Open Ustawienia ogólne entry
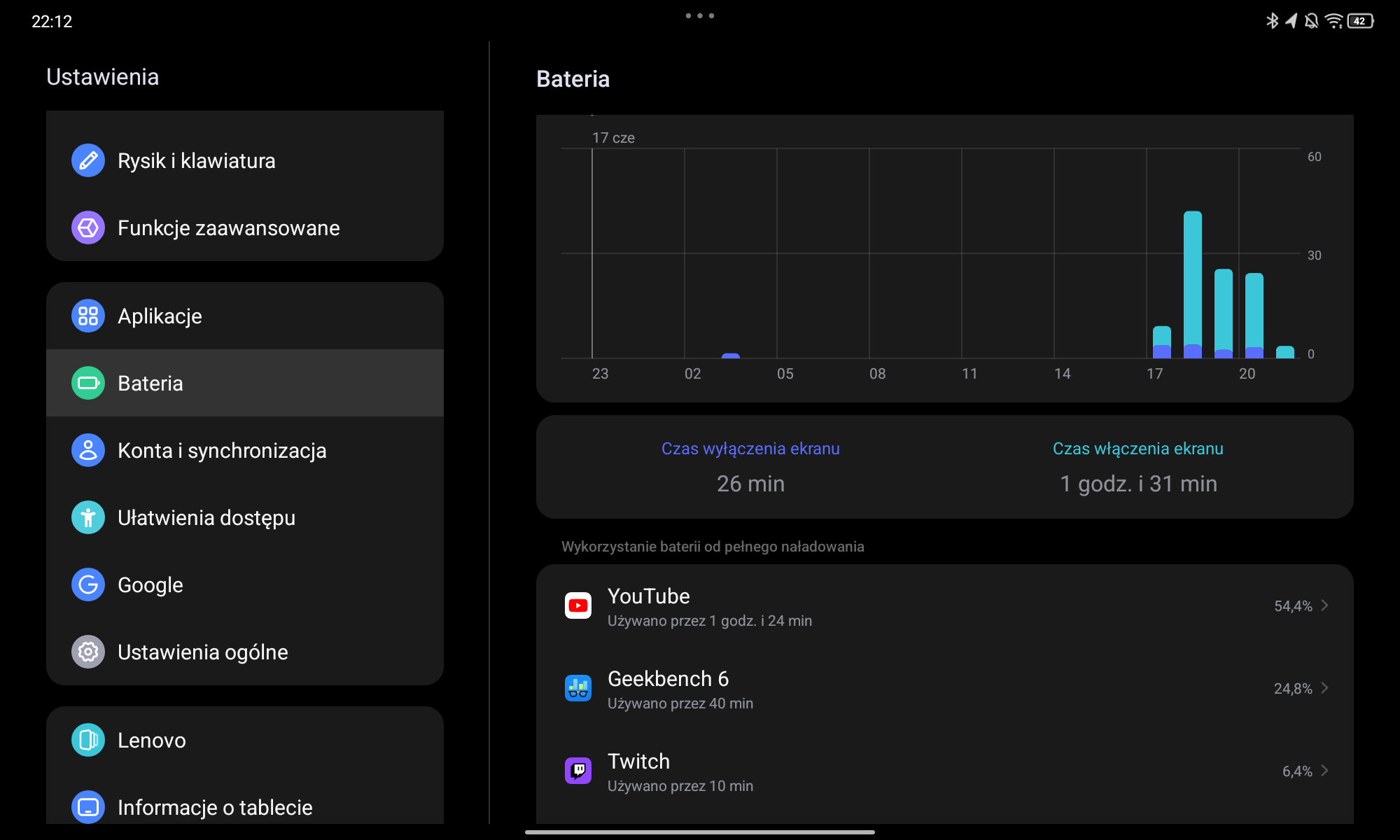1400x840 pixels. coord(245,652)
